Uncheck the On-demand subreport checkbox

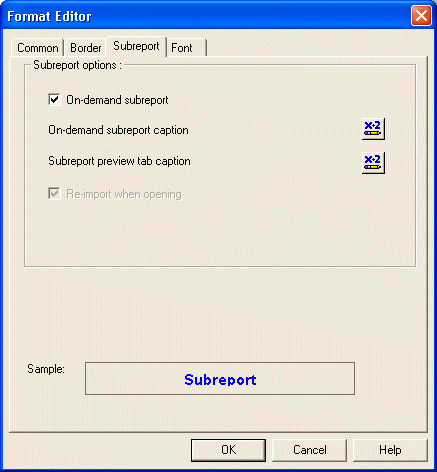click(54, 100)
